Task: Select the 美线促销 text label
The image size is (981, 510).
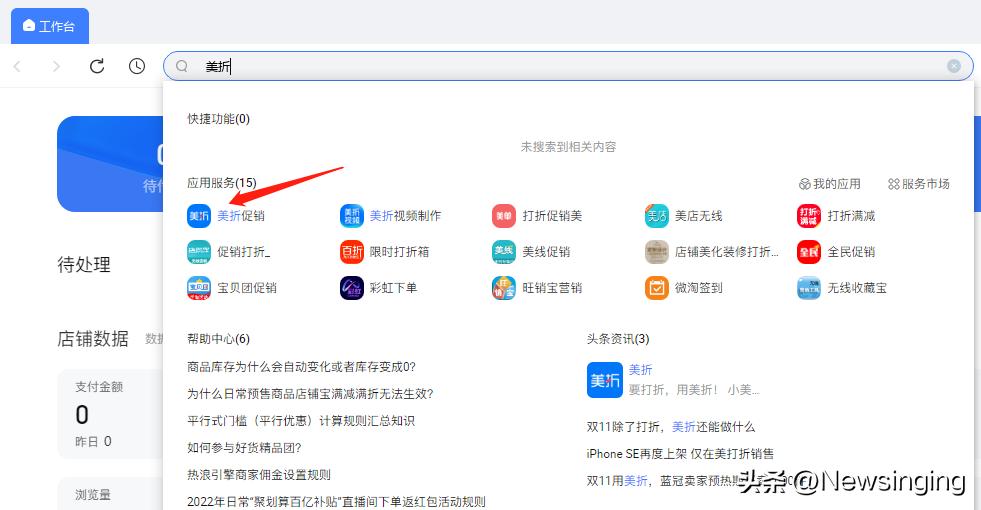Action: pyautogui.click(x=546, y=252)
